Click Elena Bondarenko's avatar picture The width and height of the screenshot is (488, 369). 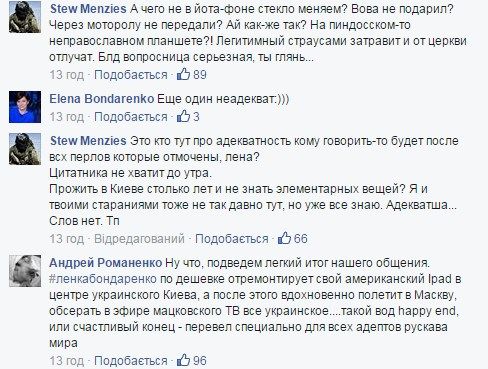pos(25,107)
